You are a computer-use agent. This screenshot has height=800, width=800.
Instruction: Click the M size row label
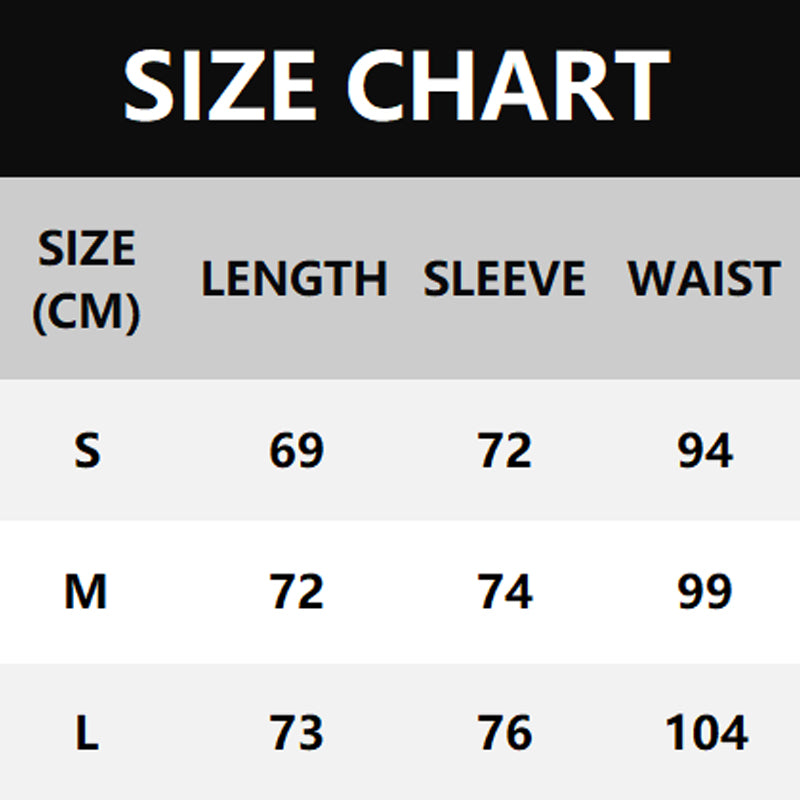coord(86,593)
